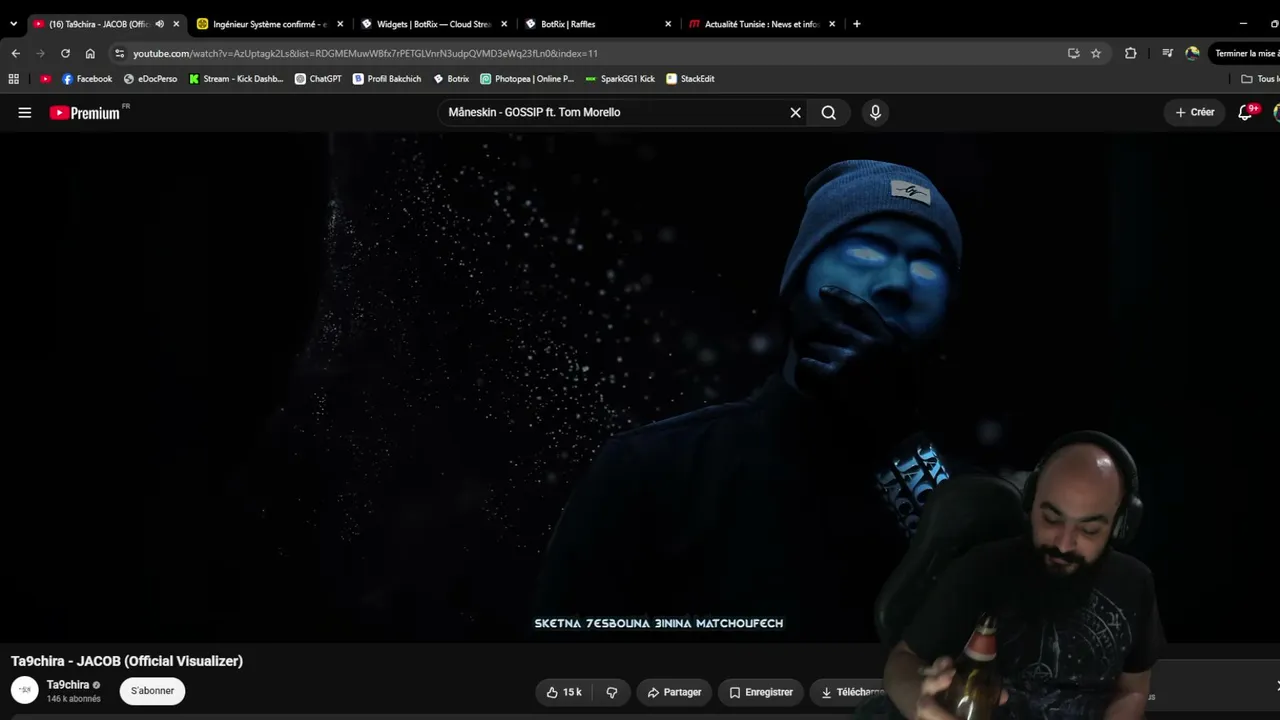
Task: Open the Stream - Kick Dashboard bookmark
Action: (x=236, y=79)
